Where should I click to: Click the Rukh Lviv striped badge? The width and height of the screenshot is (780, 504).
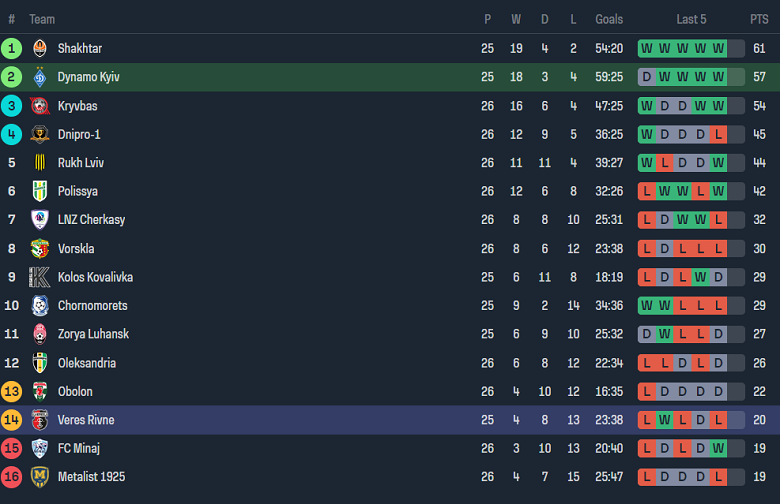coord(40,163)
